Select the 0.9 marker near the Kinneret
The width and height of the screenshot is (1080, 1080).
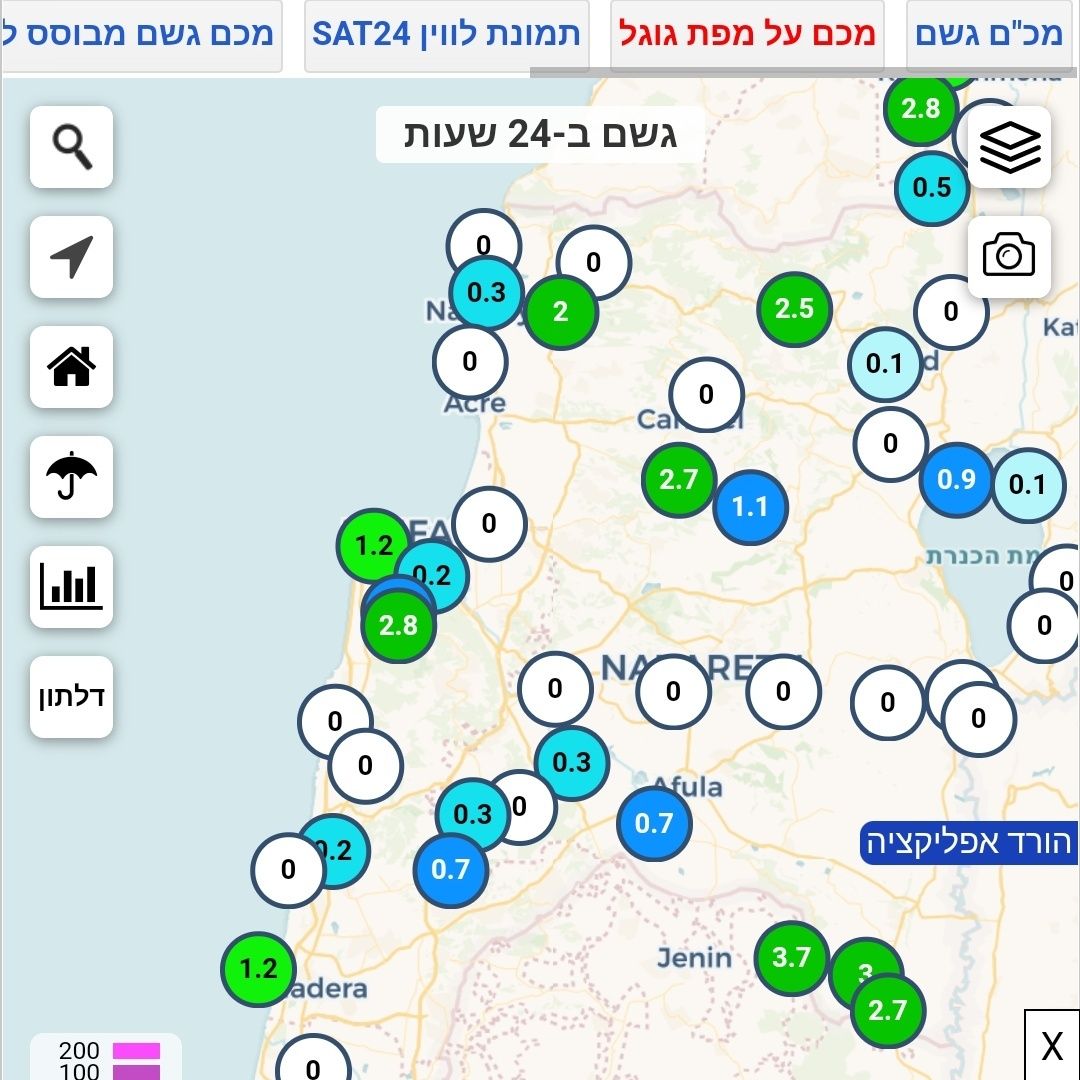tap(956, 480)
